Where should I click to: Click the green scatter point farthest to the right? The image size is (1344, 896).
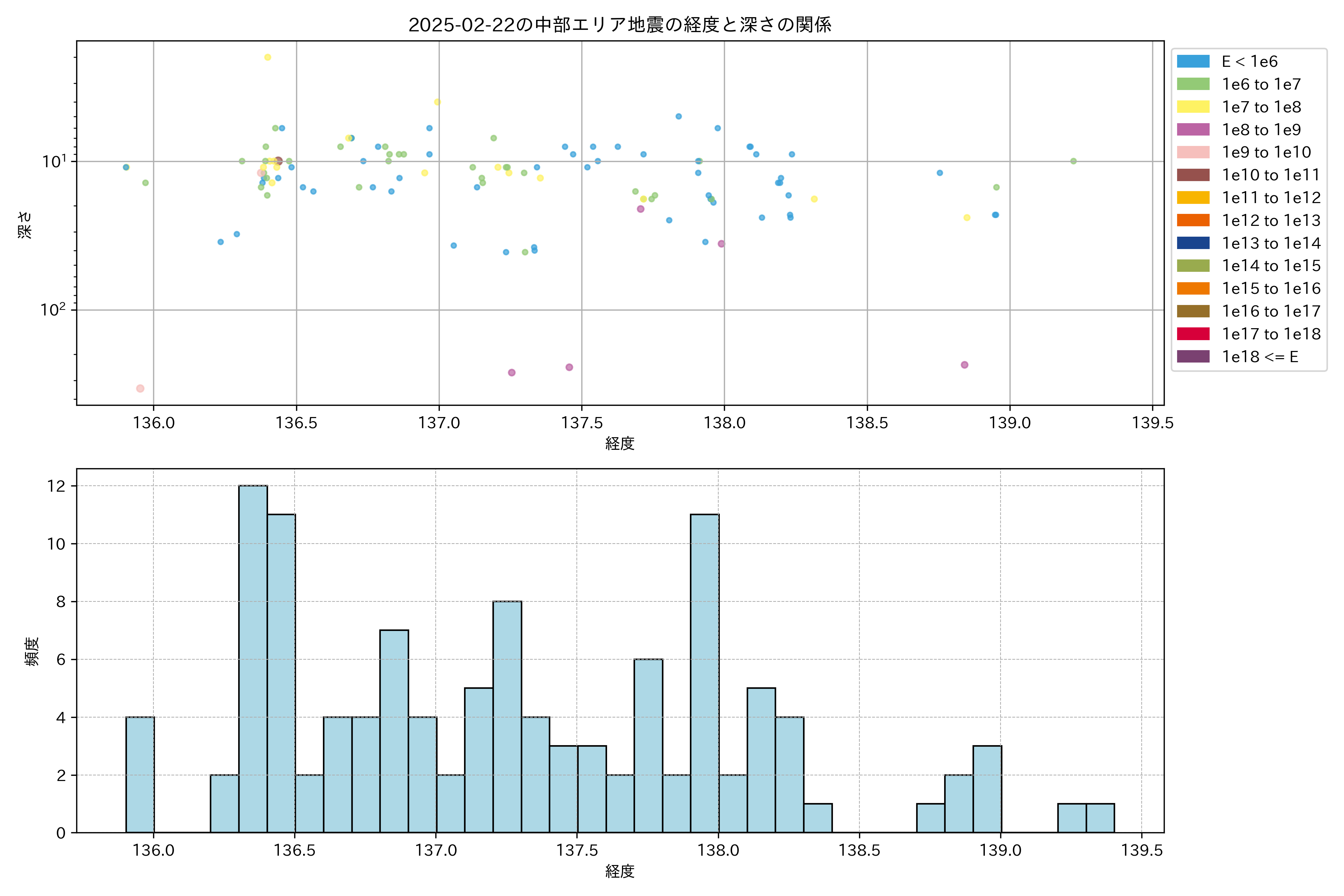click(x=1073, y=161)
